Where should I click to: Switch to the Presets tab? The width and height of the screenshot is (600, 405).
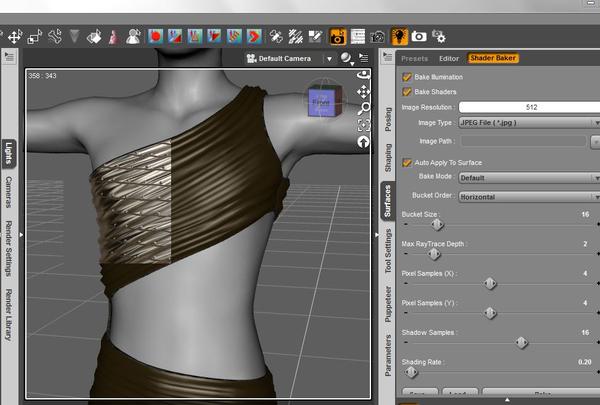click(x=414, y=59)
